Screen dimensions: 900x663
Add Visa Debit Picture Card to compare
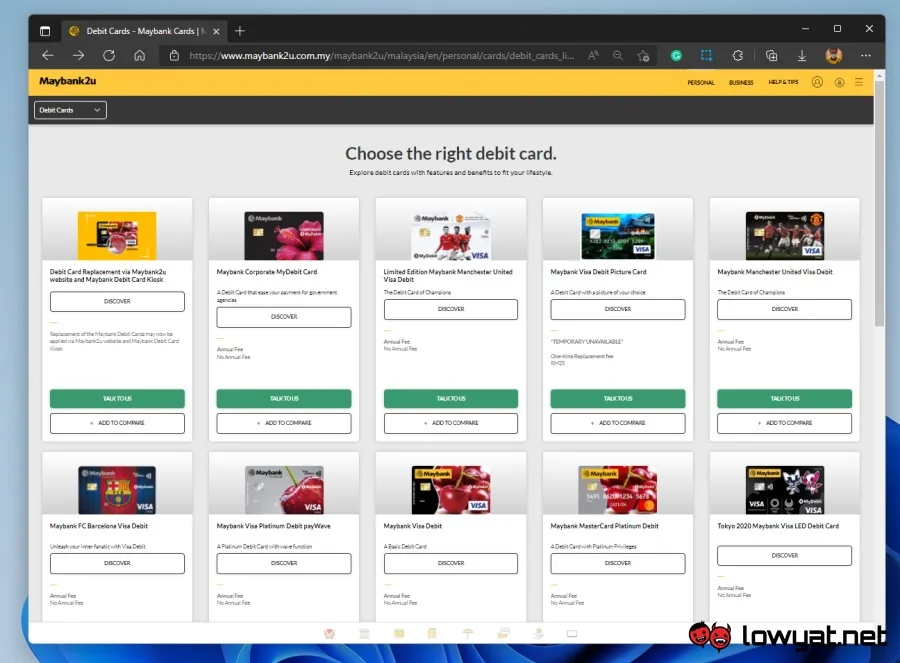pyautogui.click(x=618, y=423)
